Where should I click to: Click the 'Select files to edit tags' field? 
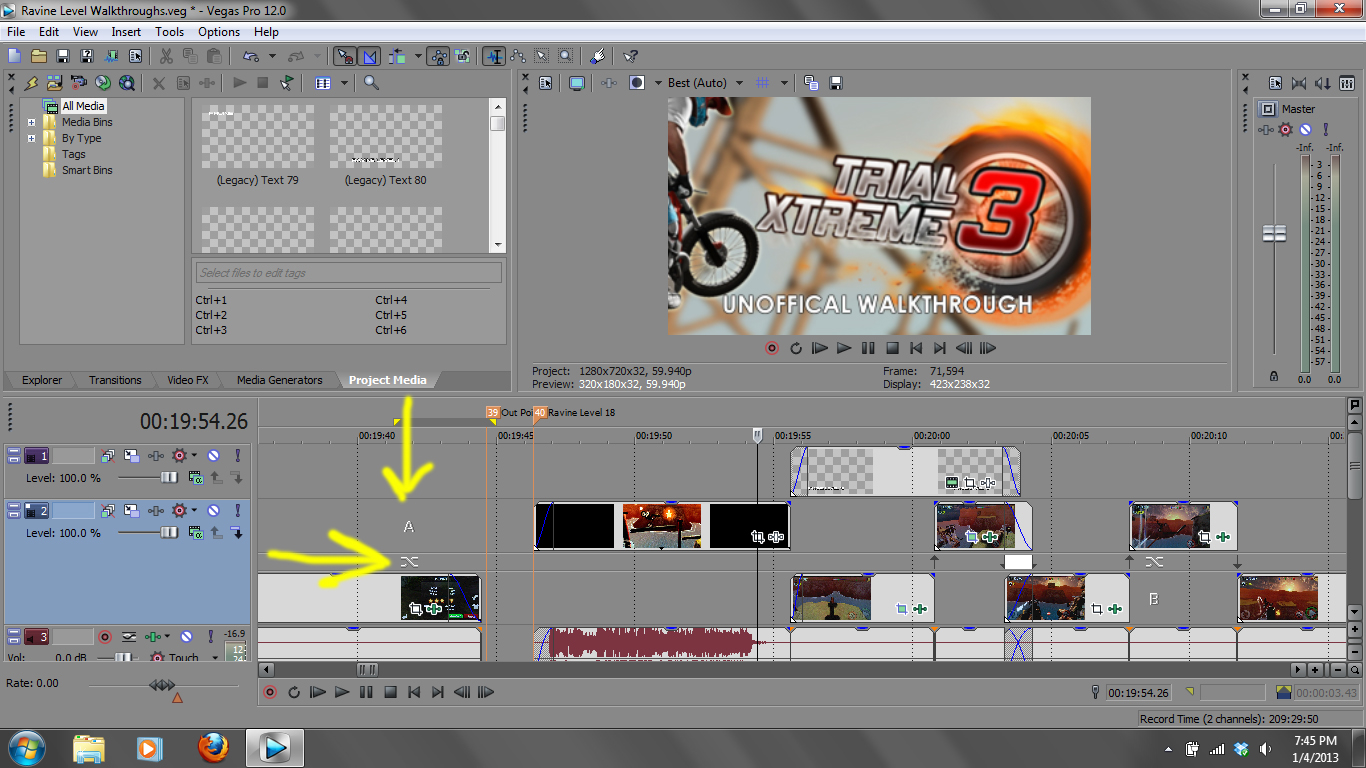[348, 273]
